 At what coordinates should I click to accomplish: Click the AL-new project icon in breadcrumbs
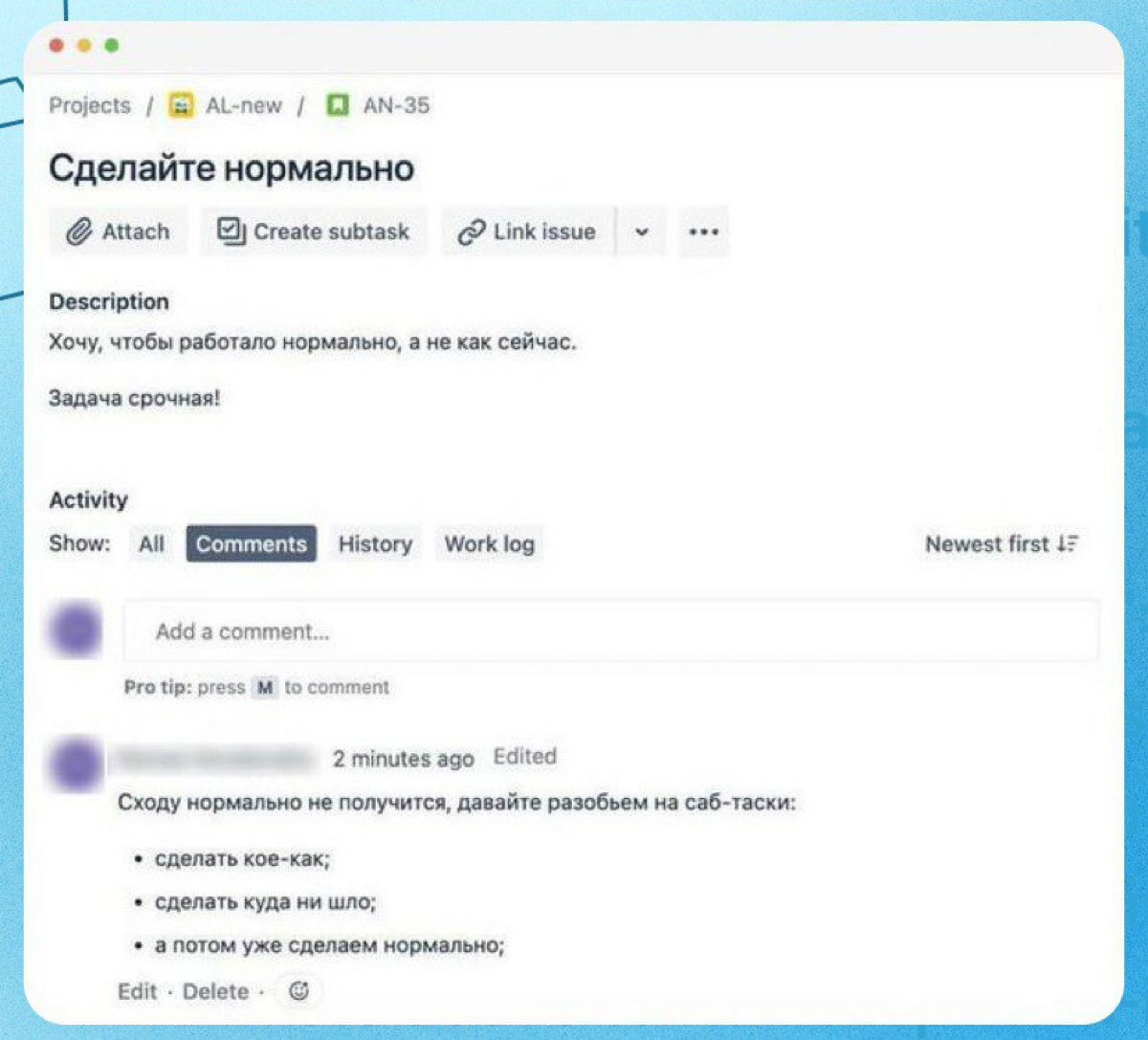pos(180,105)
